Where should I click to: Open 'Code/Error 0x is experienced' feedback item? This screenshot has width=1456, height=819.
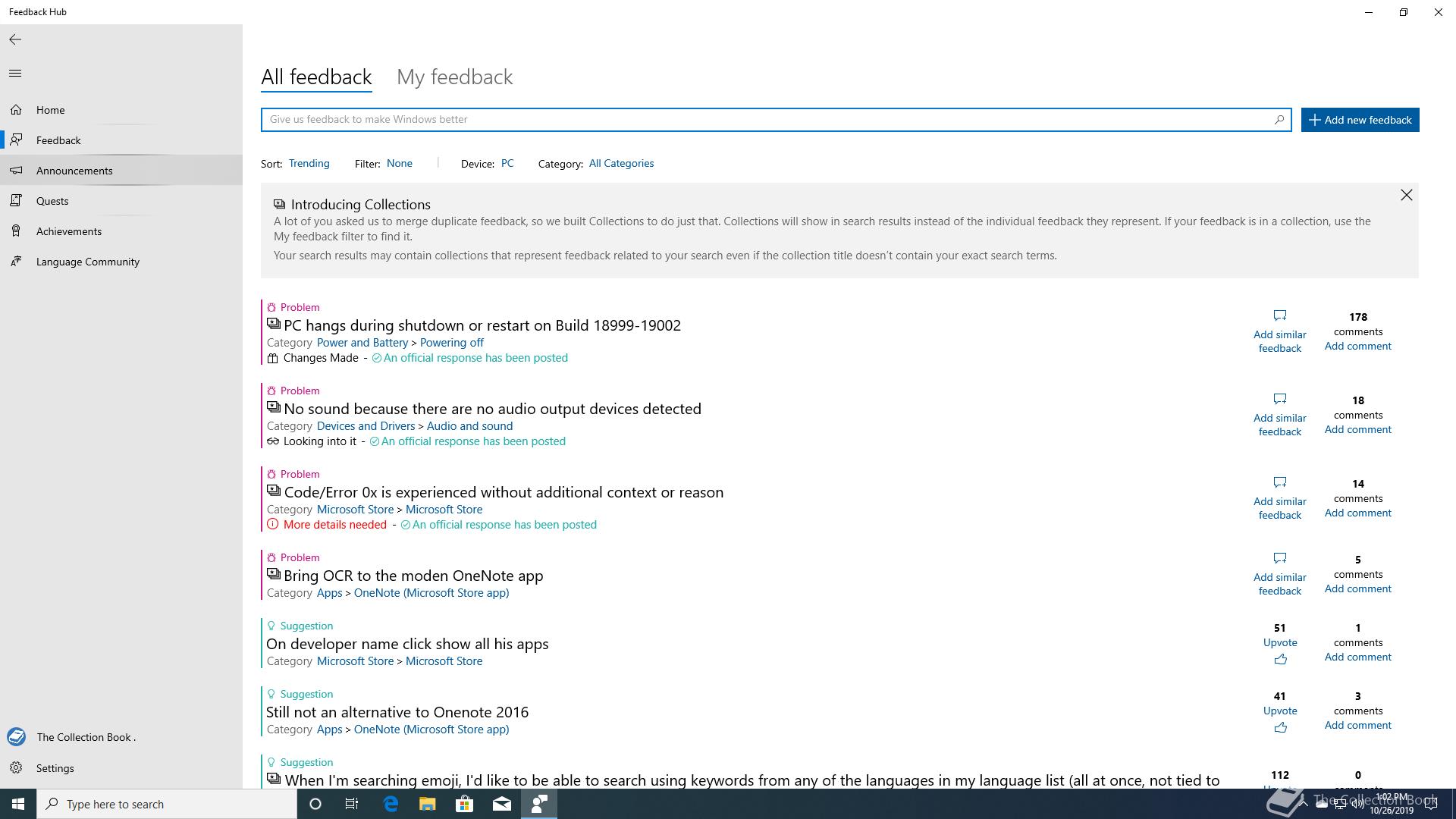pyautogui.click(x=504, y=492)
